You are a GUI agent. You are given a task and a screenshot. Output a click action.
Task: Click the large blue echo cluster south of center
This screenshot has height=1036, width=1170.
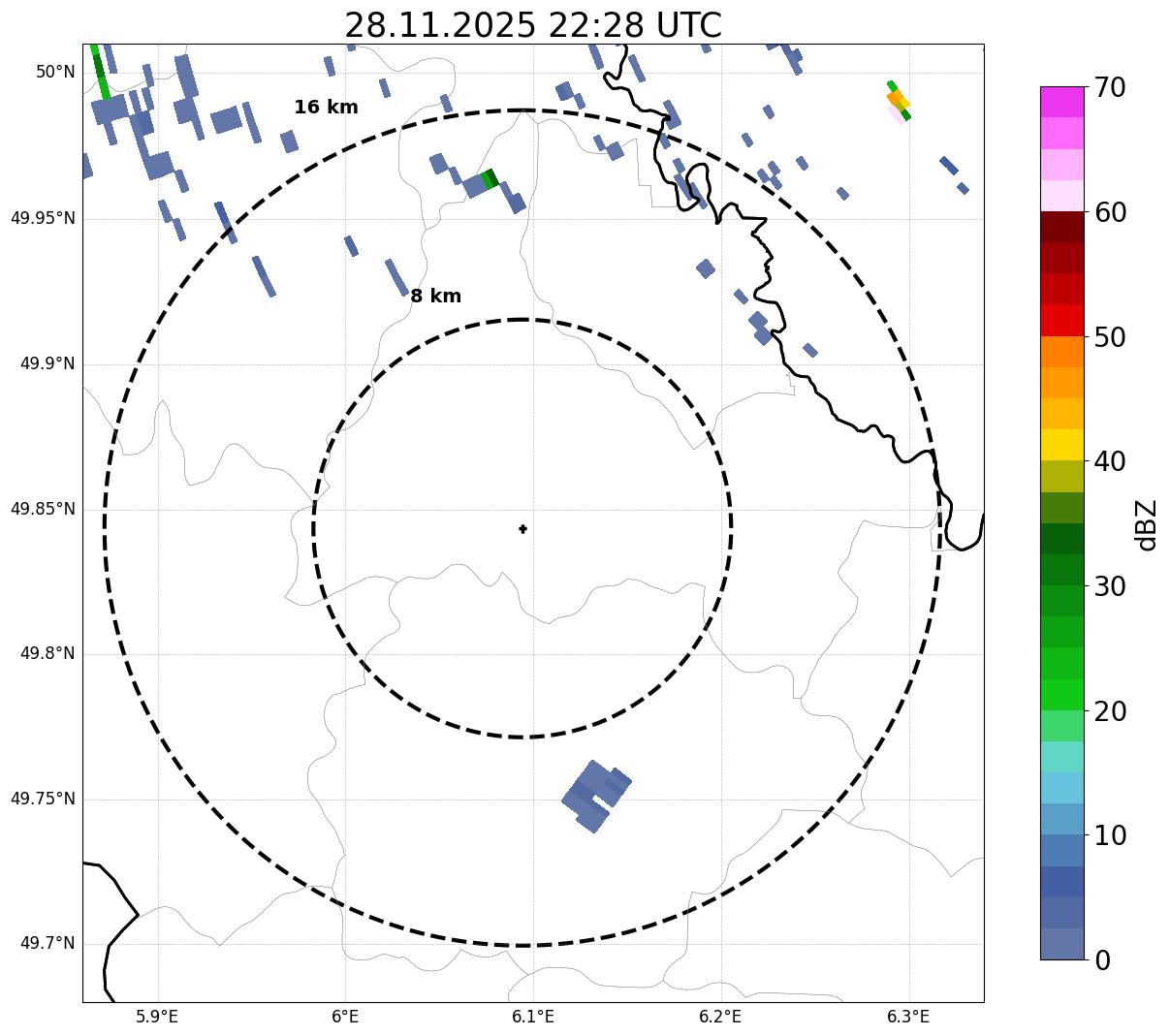coord(596,797)
